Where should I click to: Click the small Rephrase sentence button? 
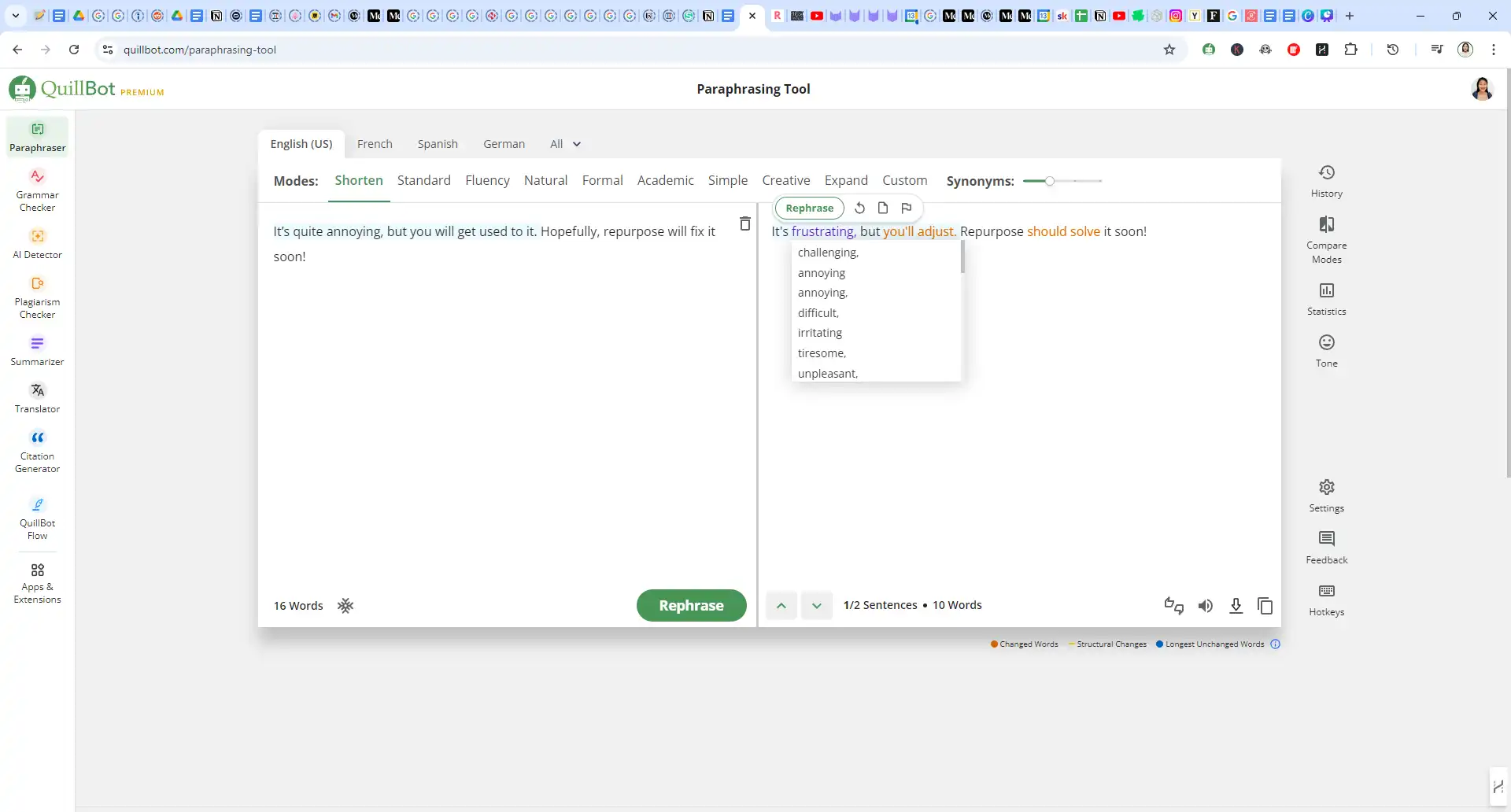809,208
